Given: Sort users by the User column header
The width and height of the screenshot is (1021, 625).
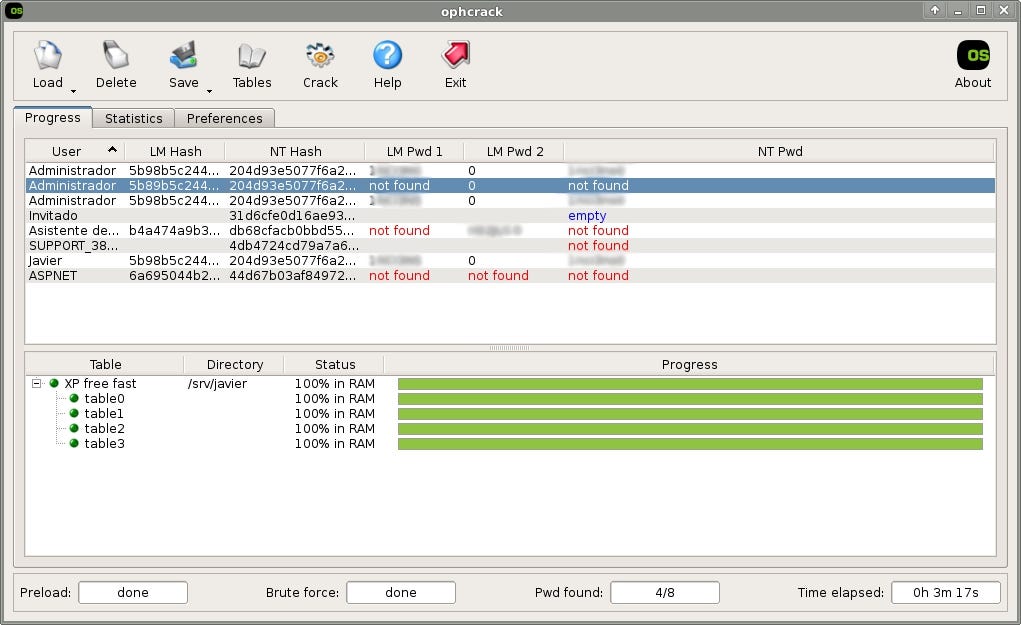Looking at the screenshot, I should click(66, 151).
